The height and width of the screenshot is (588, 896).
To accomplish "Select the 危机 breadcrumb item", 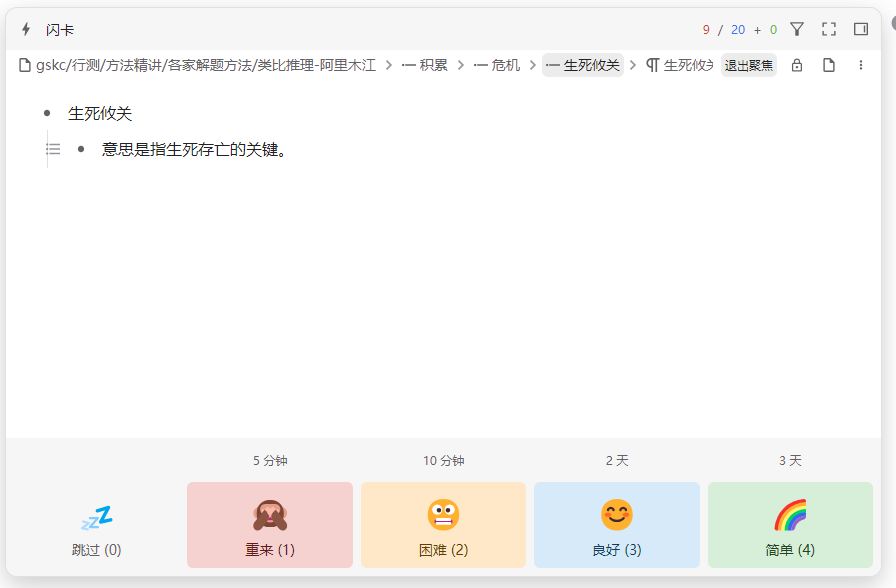I will pyautogui.click(x=497, y=65).
